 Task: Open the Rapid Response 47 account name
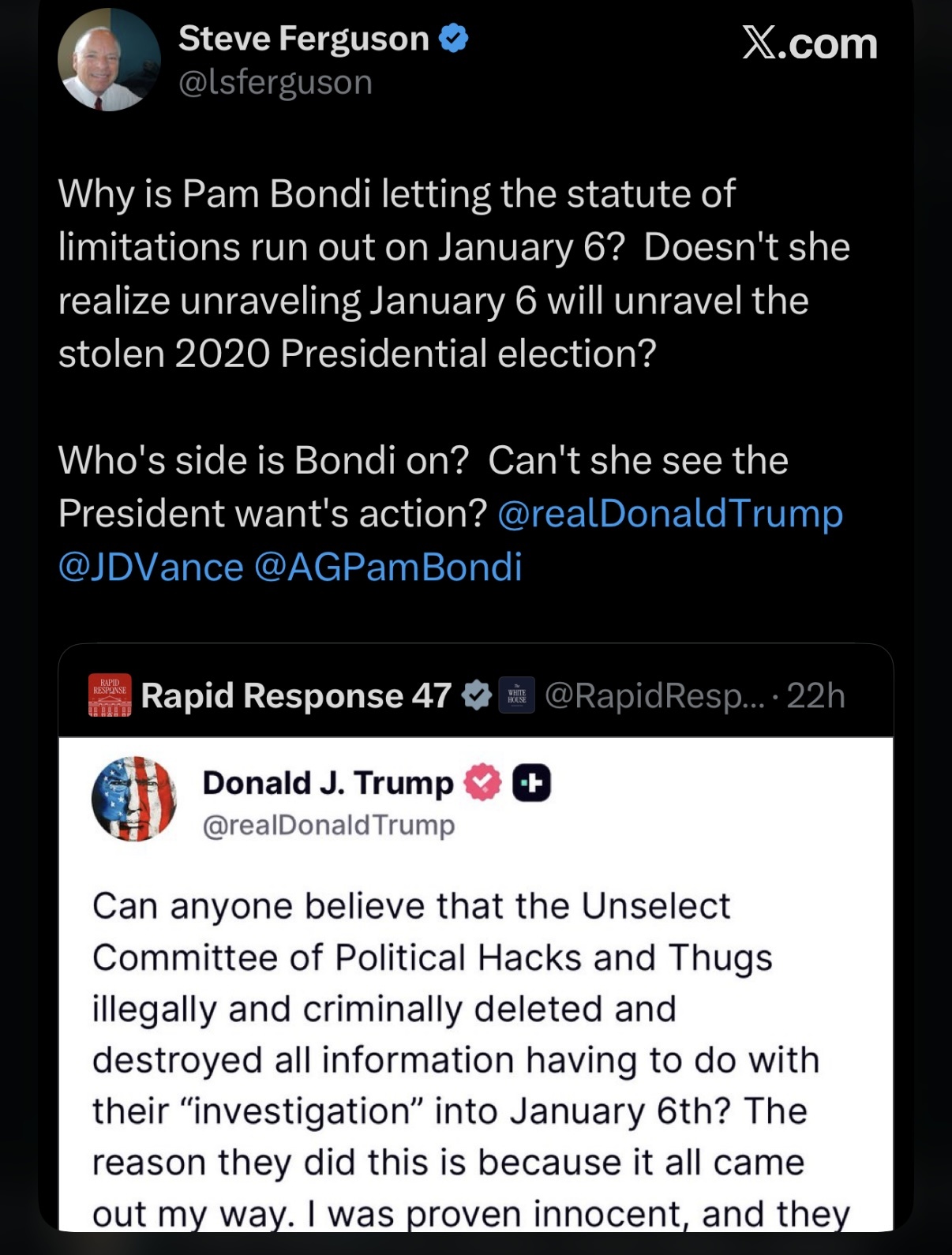[x=296, y=695]
